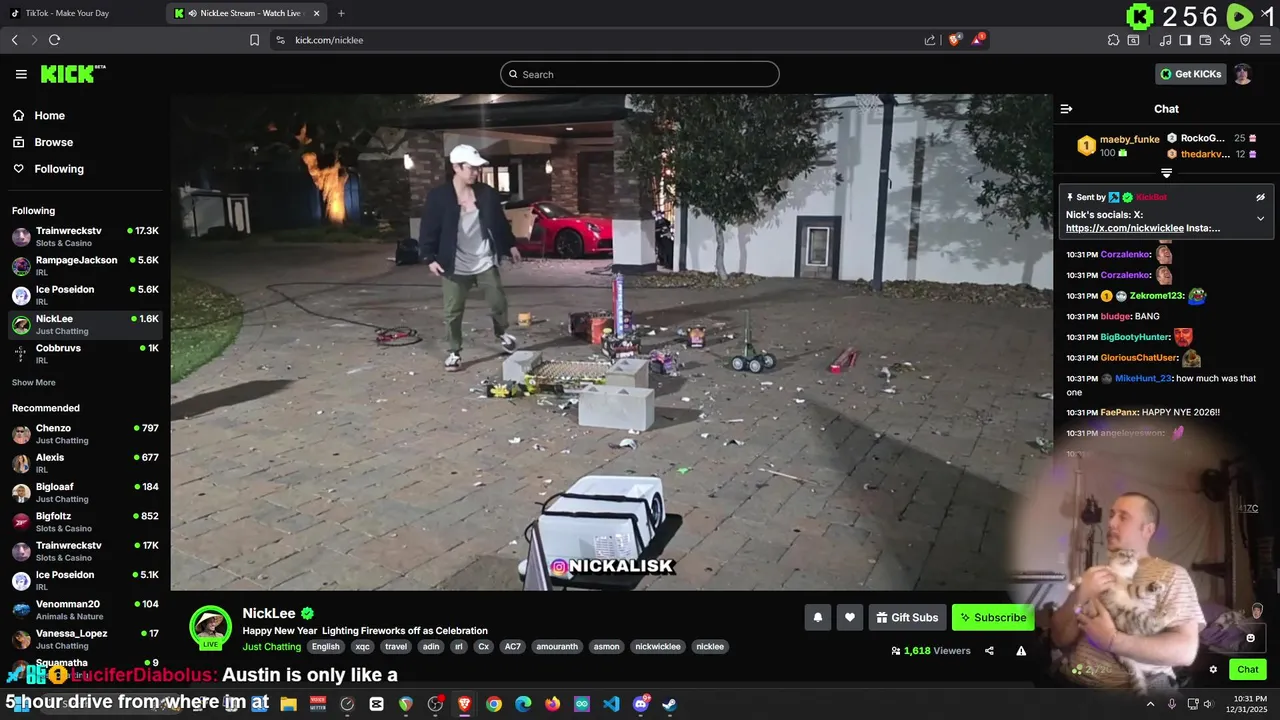This screenshot has height=720, width=1280.
Task: Send message with green Chat button
Action: [x=1247, y=670]
